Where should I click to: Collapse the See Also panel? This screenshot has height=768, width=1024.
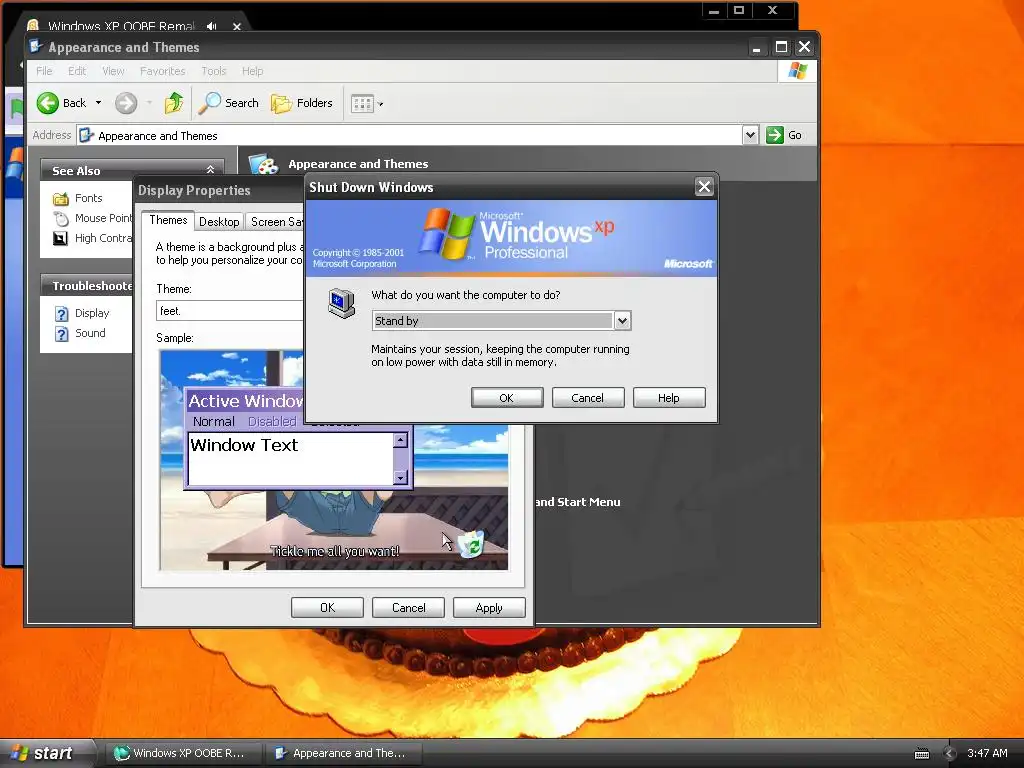pyautogui.click(x=210, y=170)
